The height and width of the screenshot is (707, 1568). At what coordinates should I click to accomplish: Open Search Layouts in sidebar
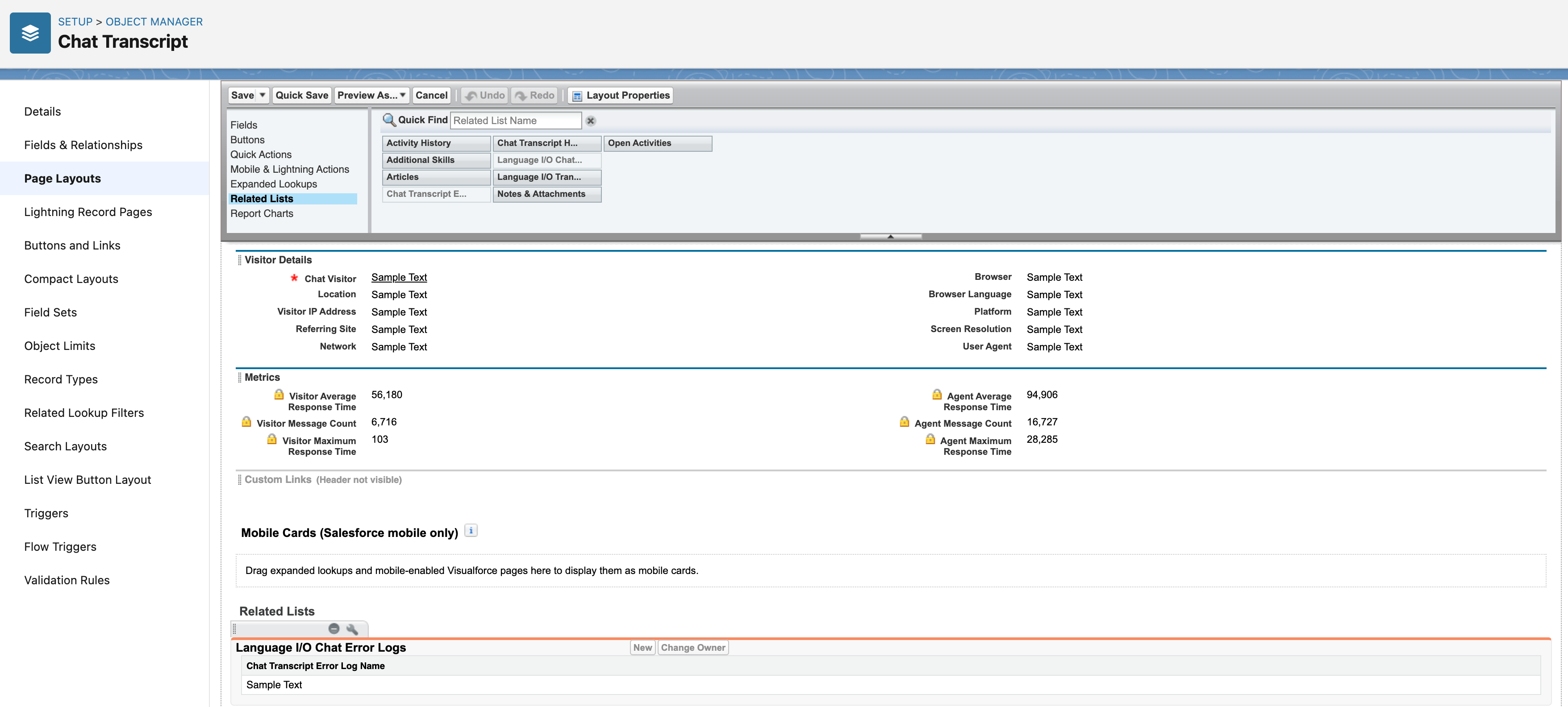(66, 446)
